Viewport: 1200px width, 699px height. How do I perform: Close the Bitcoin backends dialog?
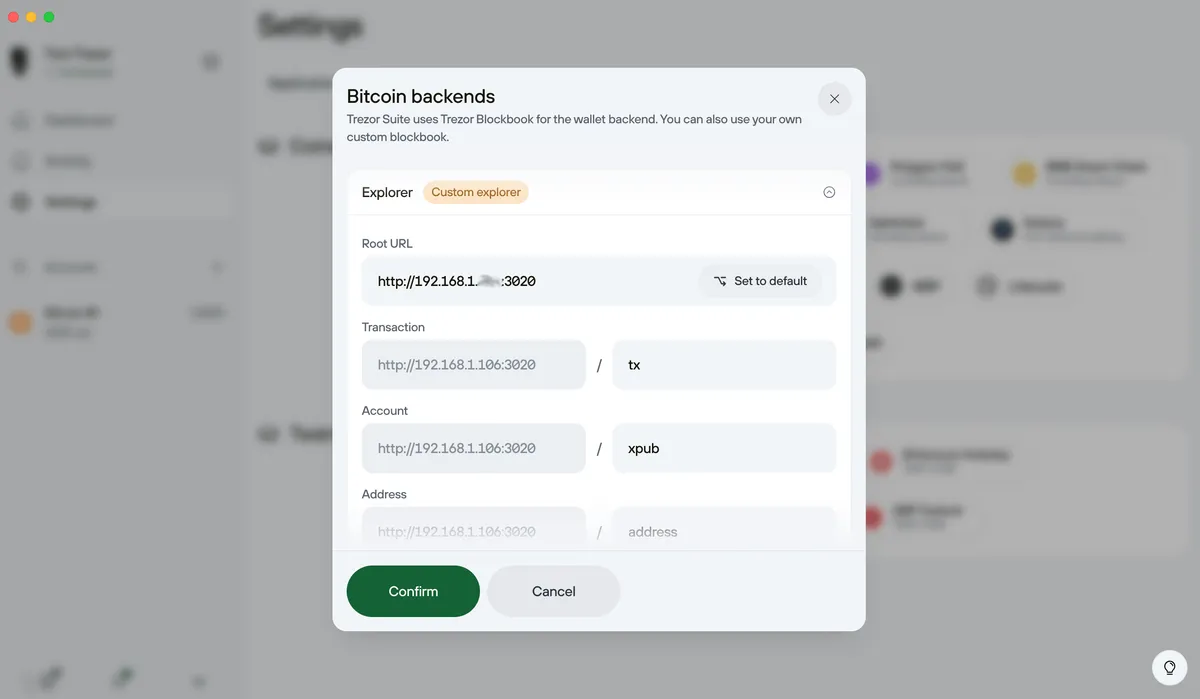(834, 99)
